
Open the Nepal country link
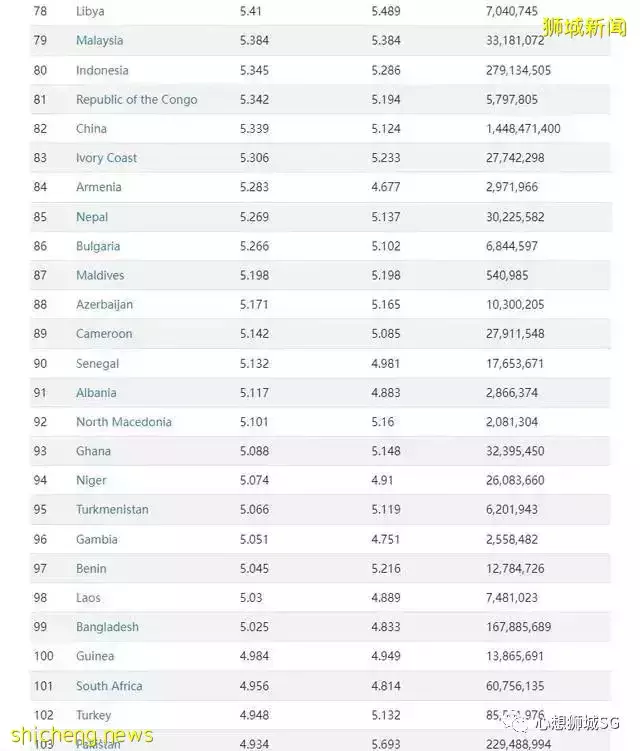click(92, 217)
